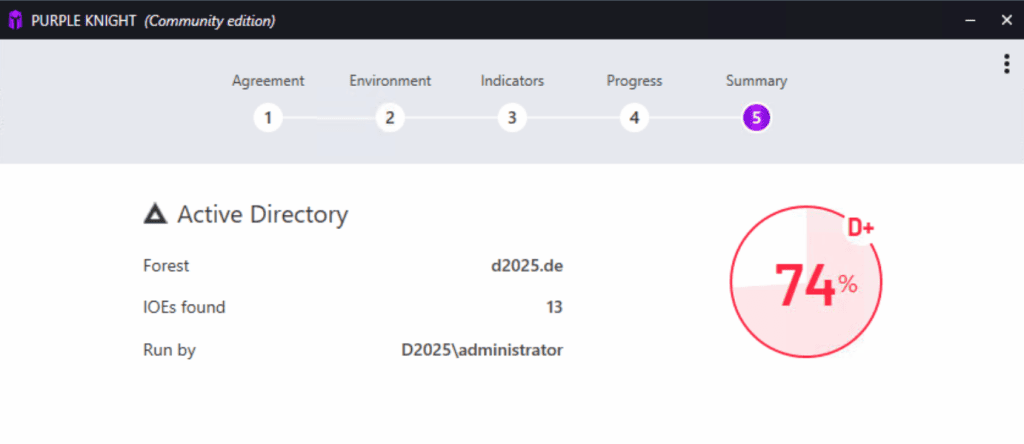Open the Environment step label
Screen dimensions: 1024x444
[390, 81]
